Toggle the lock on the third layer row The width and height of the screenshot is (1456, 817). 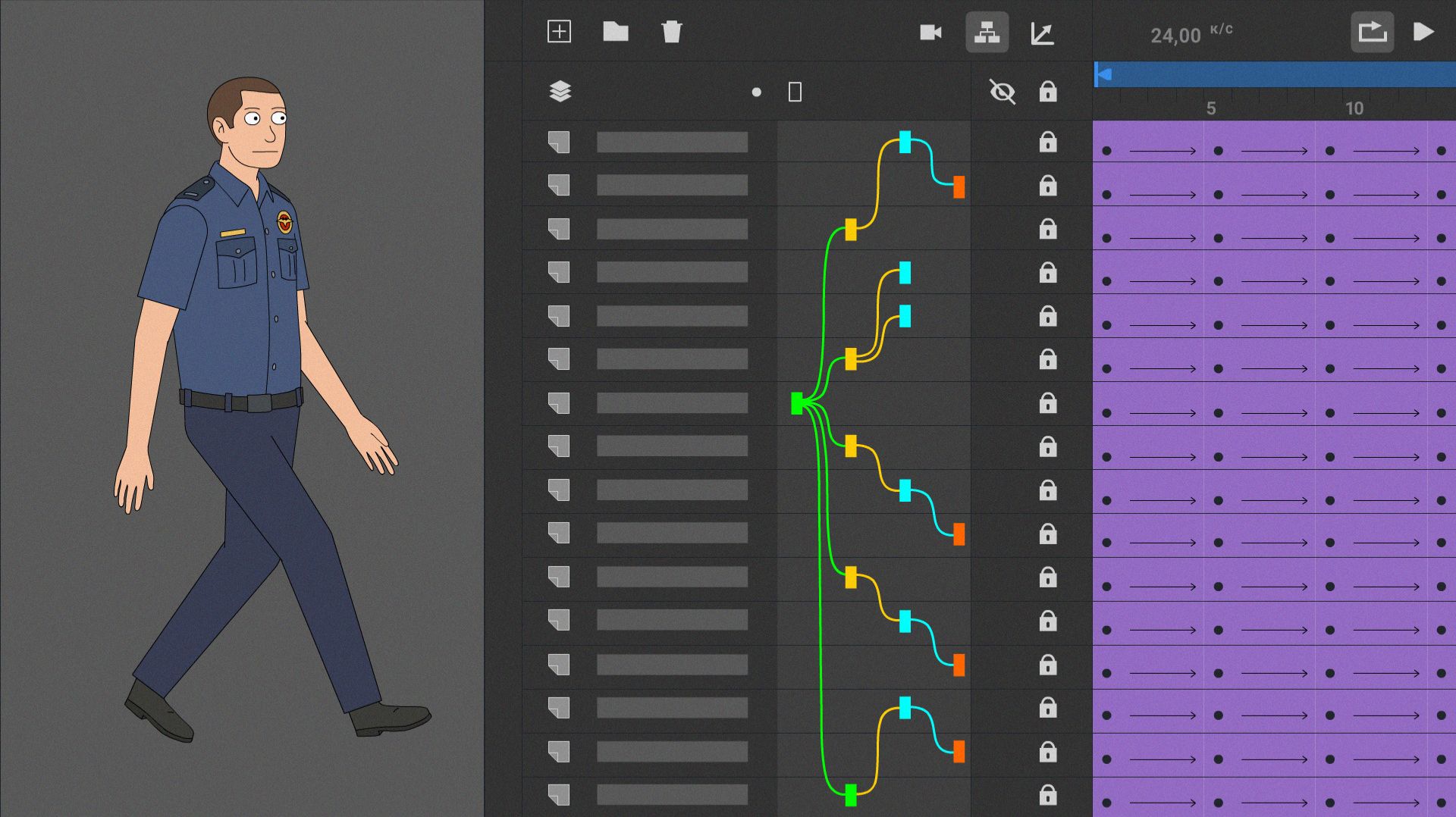pyautogui.click(x=1047, y=228)
